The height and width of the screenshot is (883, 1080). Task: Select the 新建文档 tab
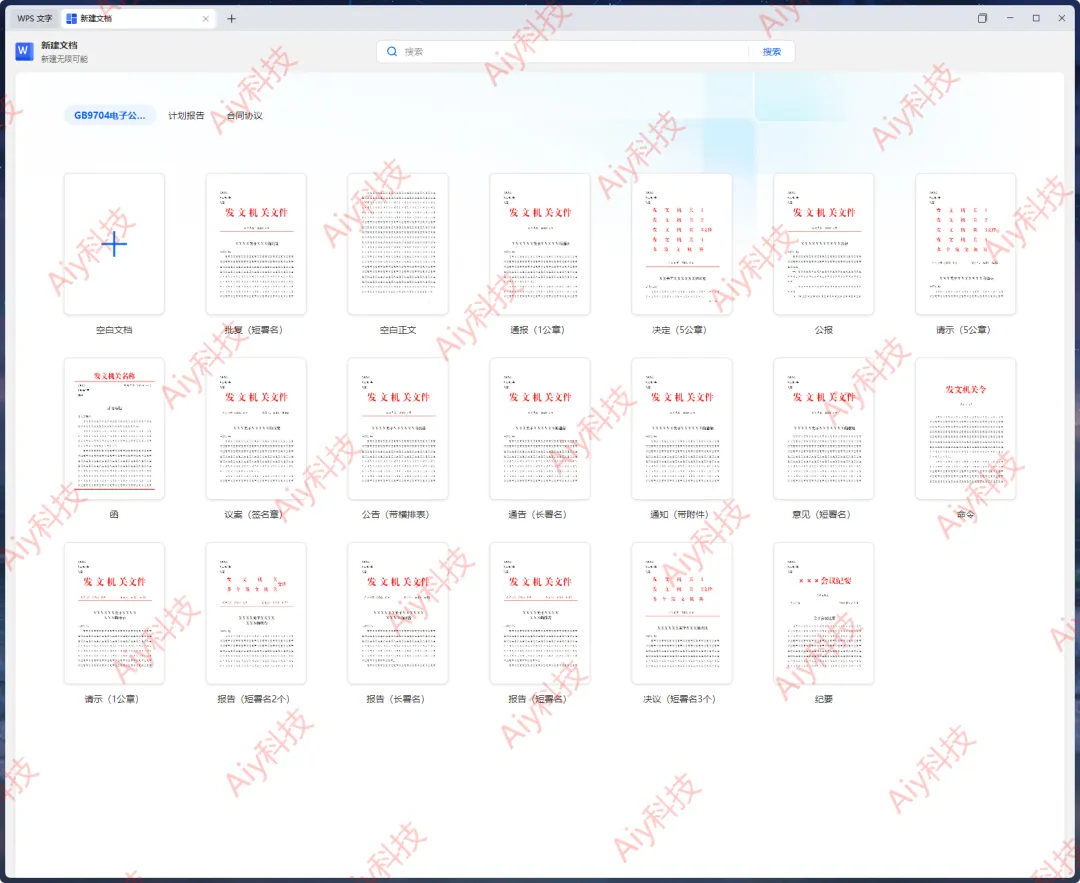coord(138,19)
